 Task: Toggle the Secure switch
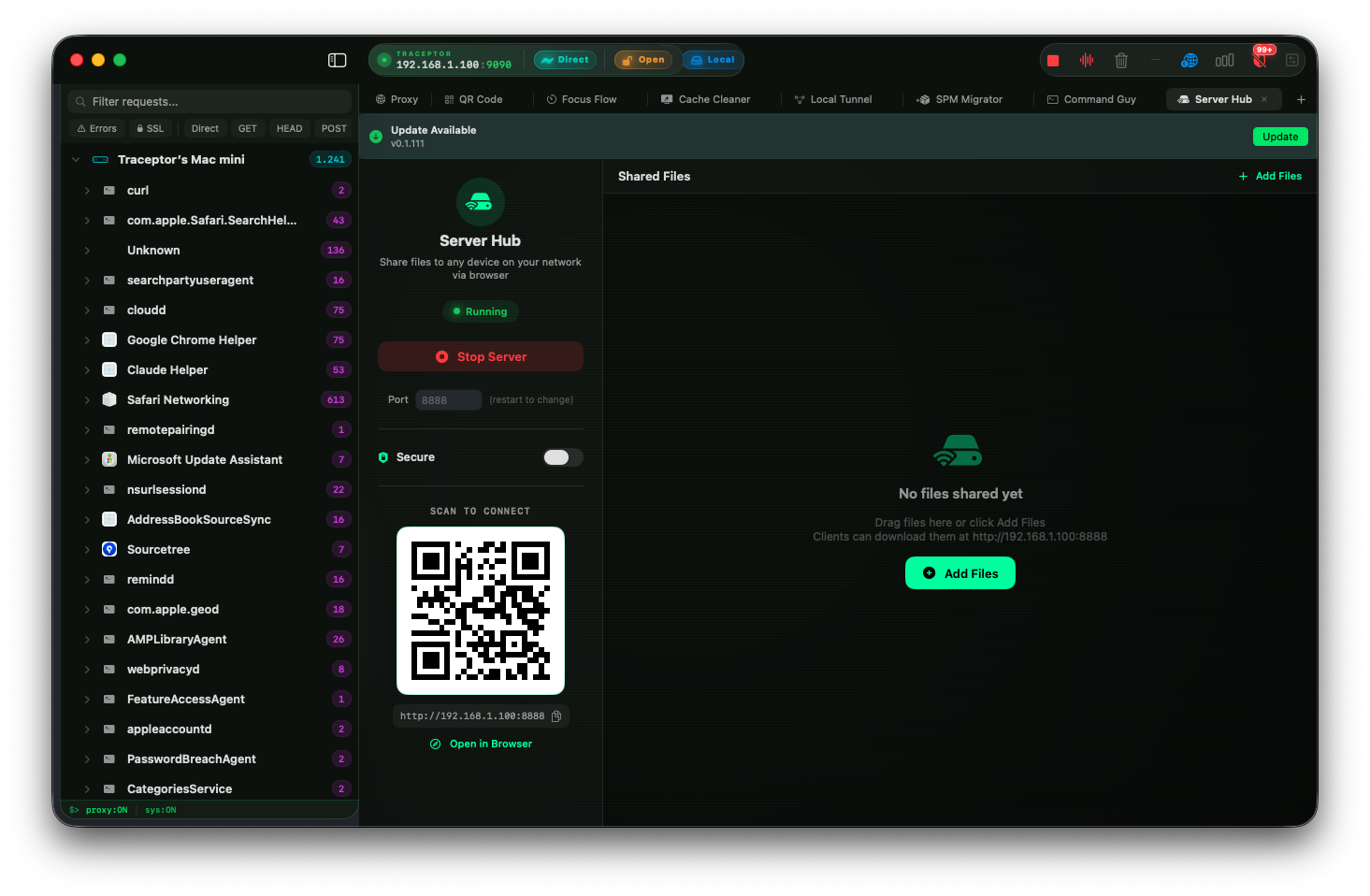(563, 457)
